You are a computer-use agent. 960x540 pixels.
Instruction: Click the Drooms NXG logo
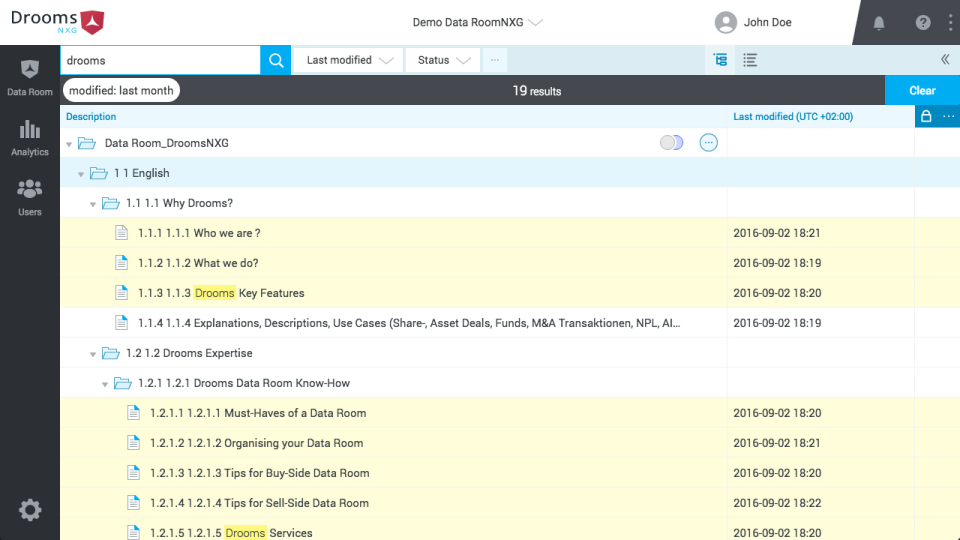58,22
